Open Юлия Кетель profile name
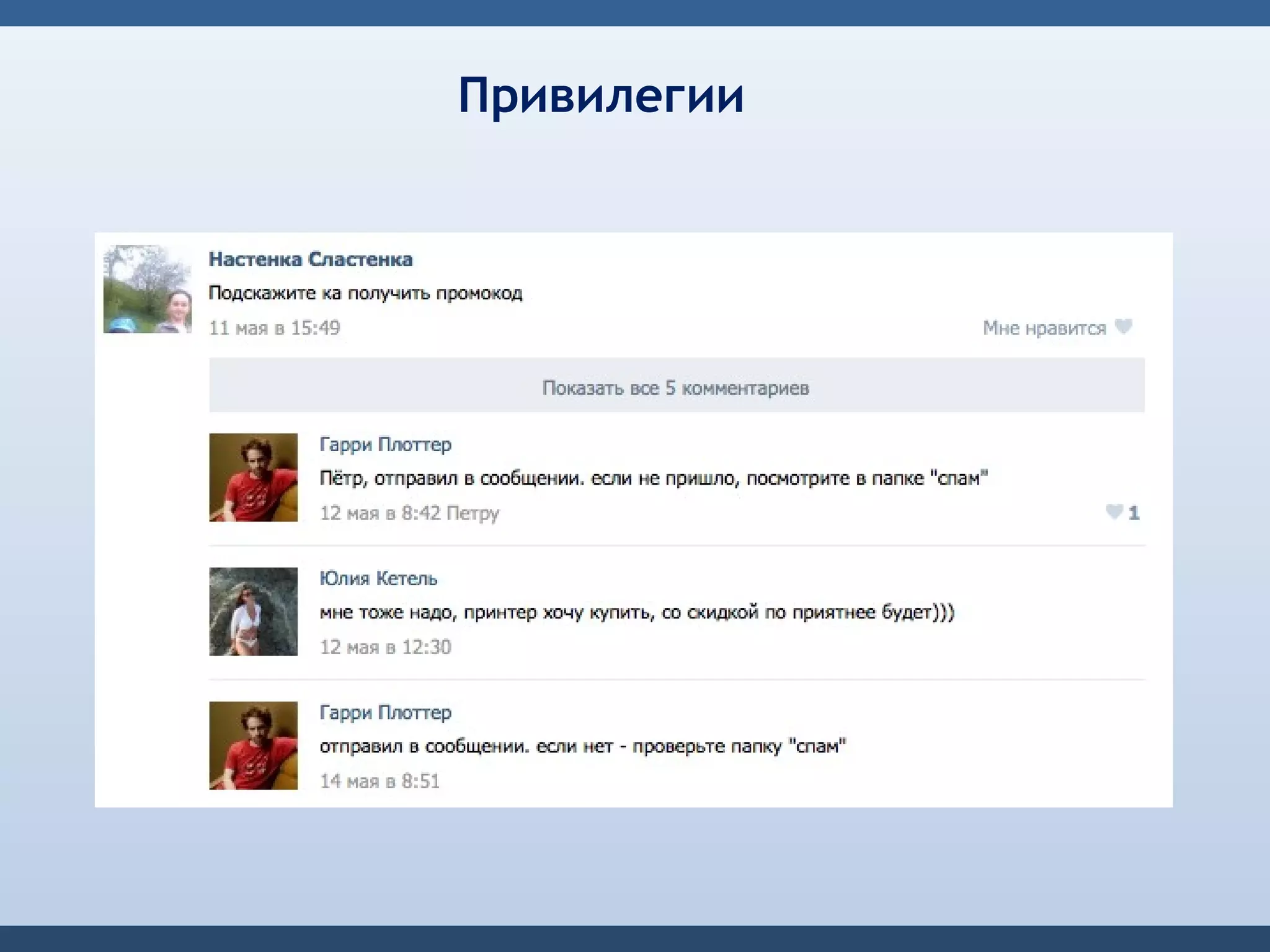Image resolution: width=1270 pixels, height=952 pixels. pyautogui.click(x=378, y=578)
